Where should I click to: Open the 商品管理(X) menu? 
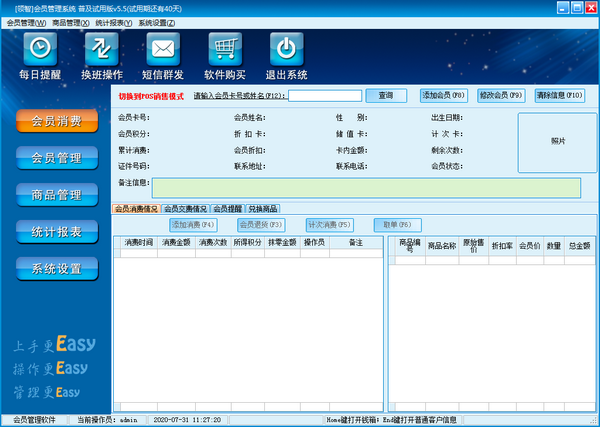click(71, 23)
